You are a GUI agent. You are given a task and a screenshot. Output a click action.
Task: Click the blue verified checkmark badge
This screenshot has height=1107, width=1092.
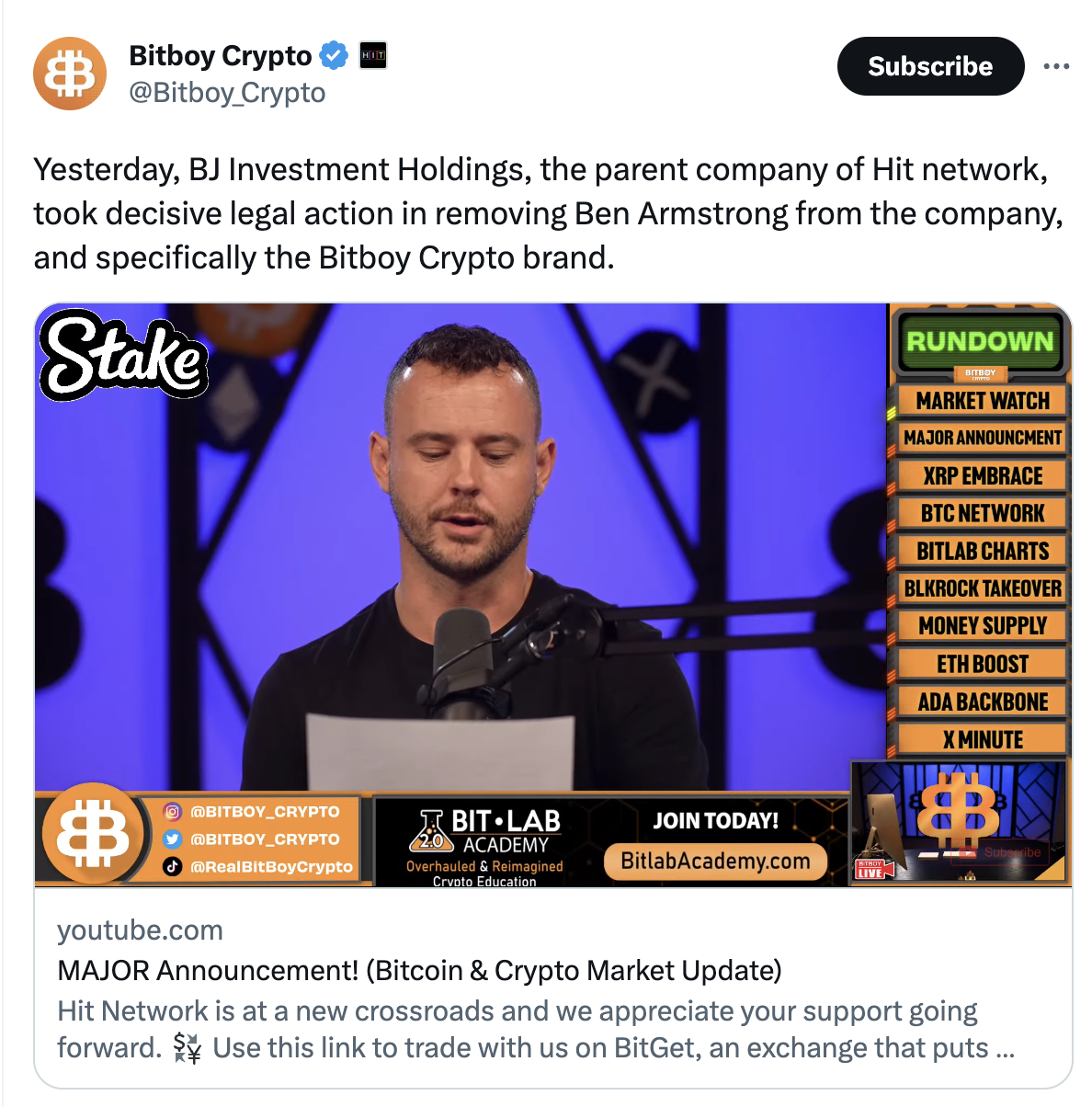click(334, 56)
